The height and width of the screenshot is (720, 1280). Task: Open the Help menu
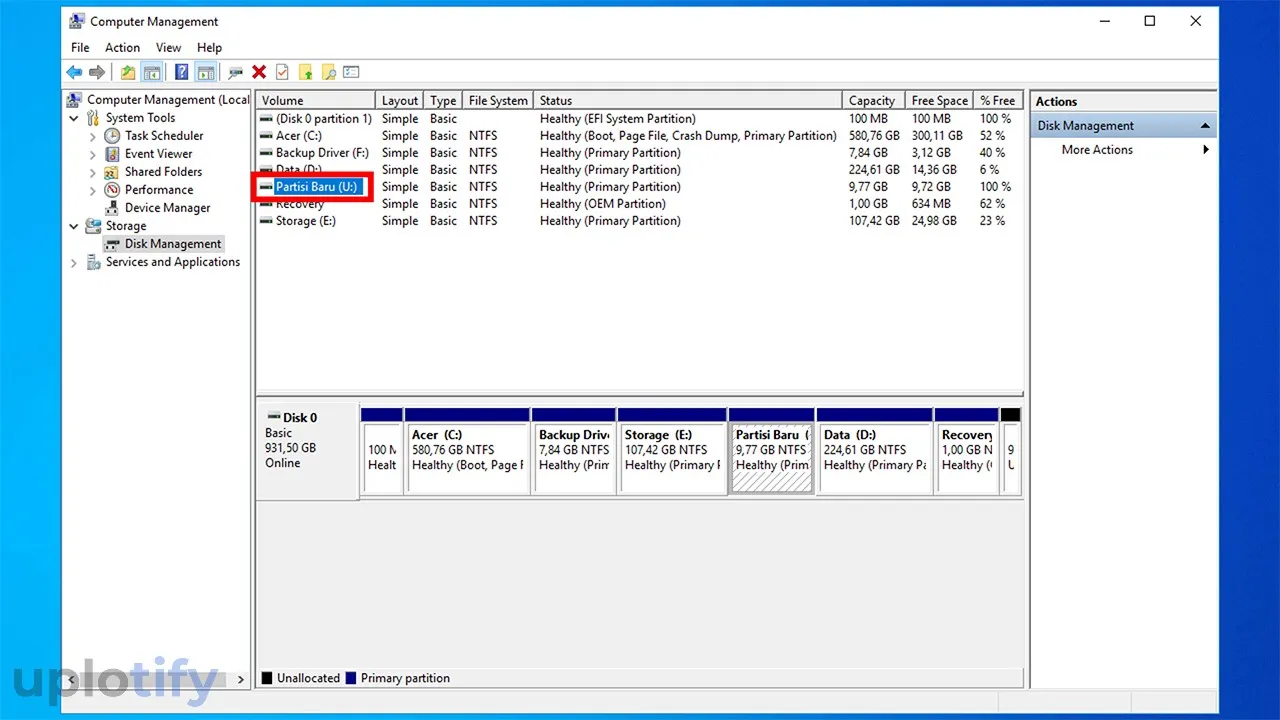209,47
